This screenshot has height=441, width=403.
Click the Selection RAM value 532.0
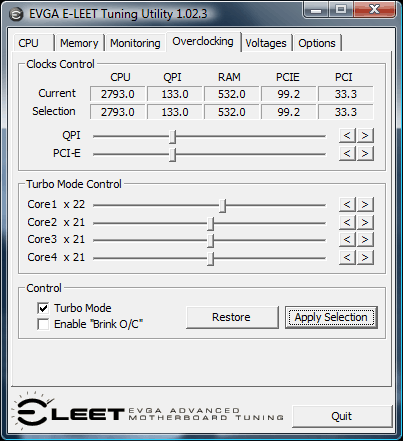(232, 112)
